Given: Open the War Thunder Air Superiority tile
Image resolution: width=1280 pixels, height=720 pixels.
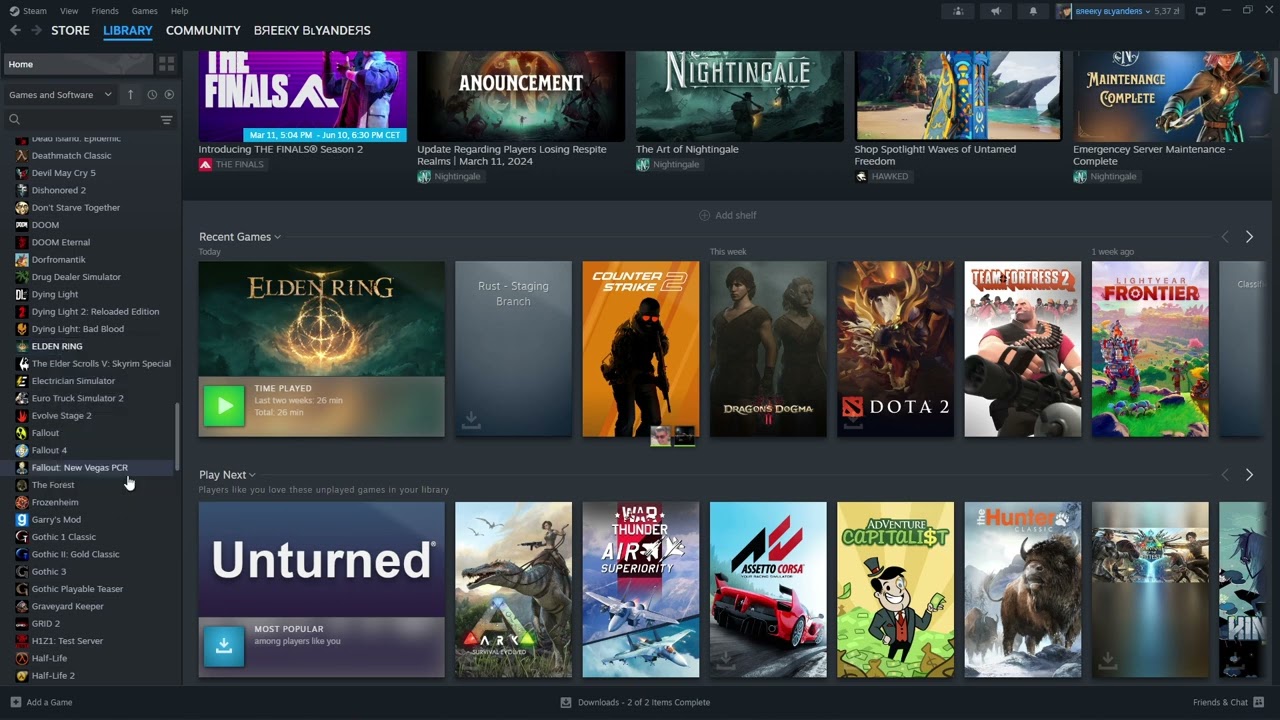Looking at the screenshot, I should click(641, 590).
